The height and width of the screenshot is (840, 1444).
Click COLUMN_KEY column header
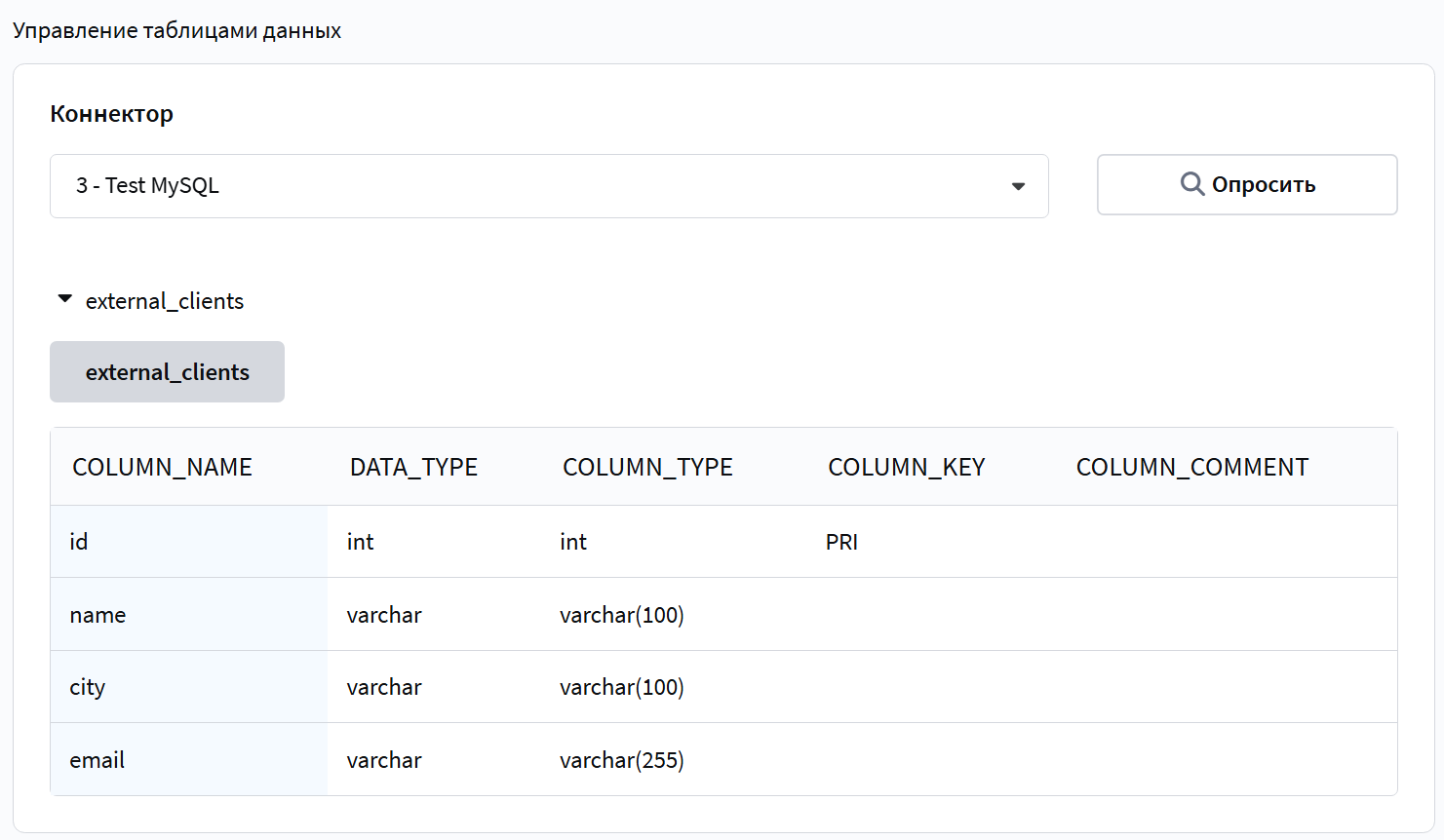click(x=907, y=467)
